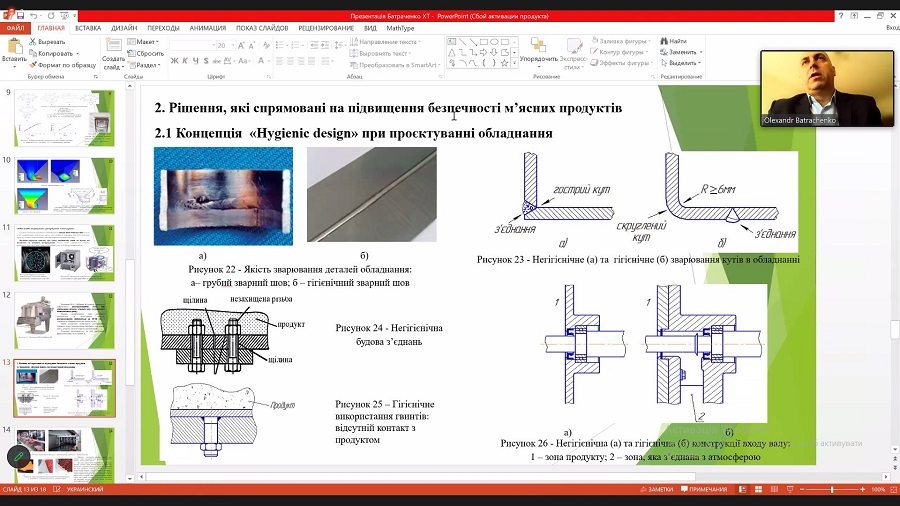The image size is (900, 506).
Task: Toggle underline Ч formatting
Action: (195, 61)
